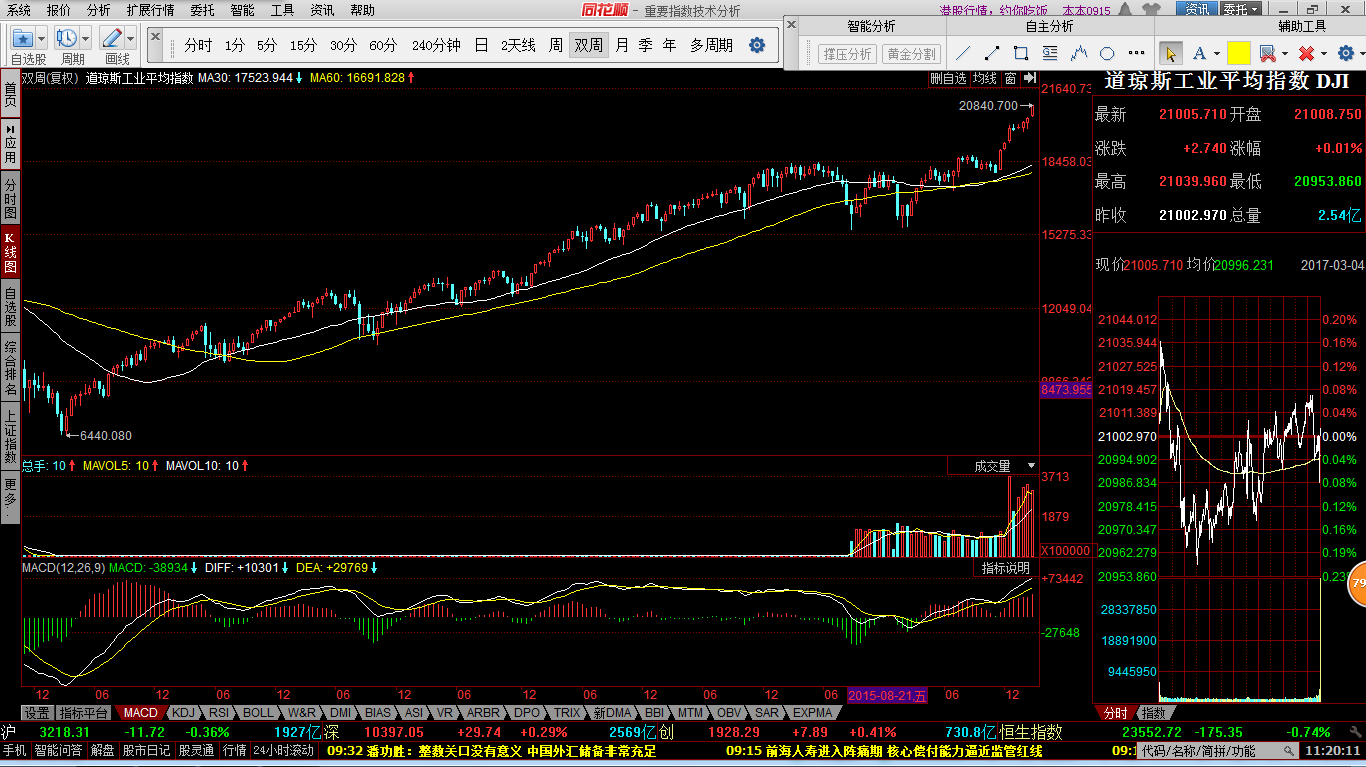Activate the arrow pointer selection tool
This screenshot has height=767, width=1366.
point(1170,53)
